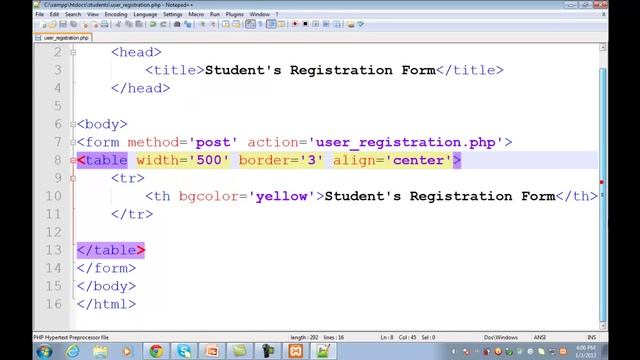640x360 pixels.
Task: Click the Save All toolbar icon
Action: [x=73, y=24]
